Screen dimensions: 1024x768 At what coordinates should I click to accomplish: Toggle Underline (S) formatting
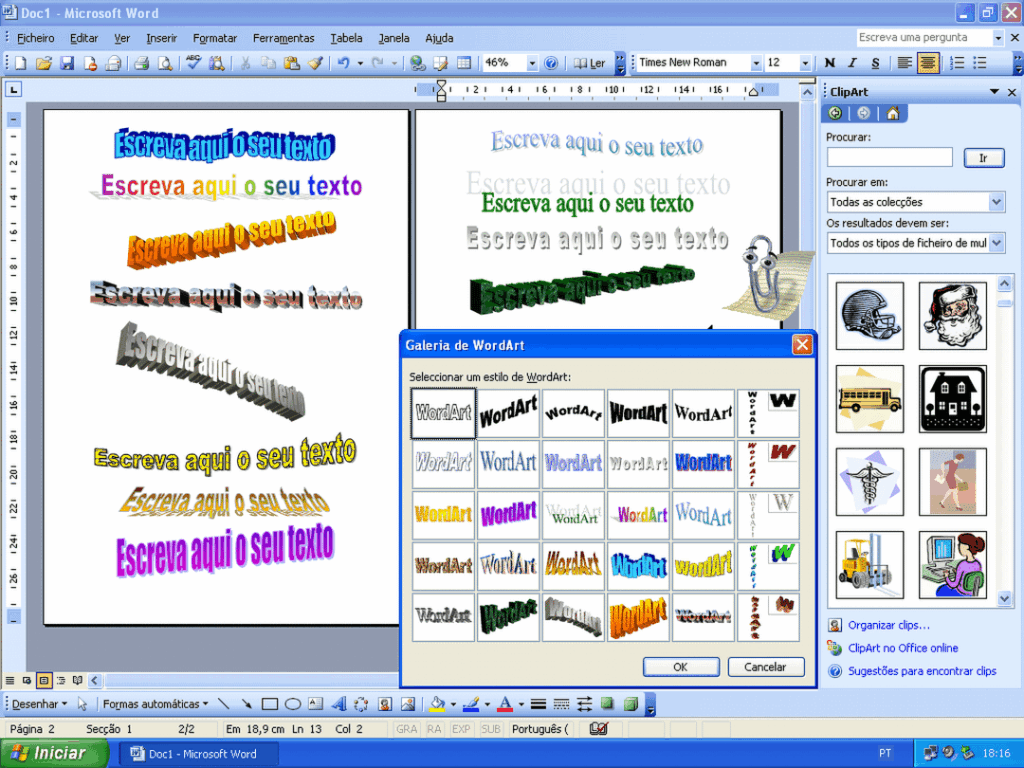coord(875,63)
